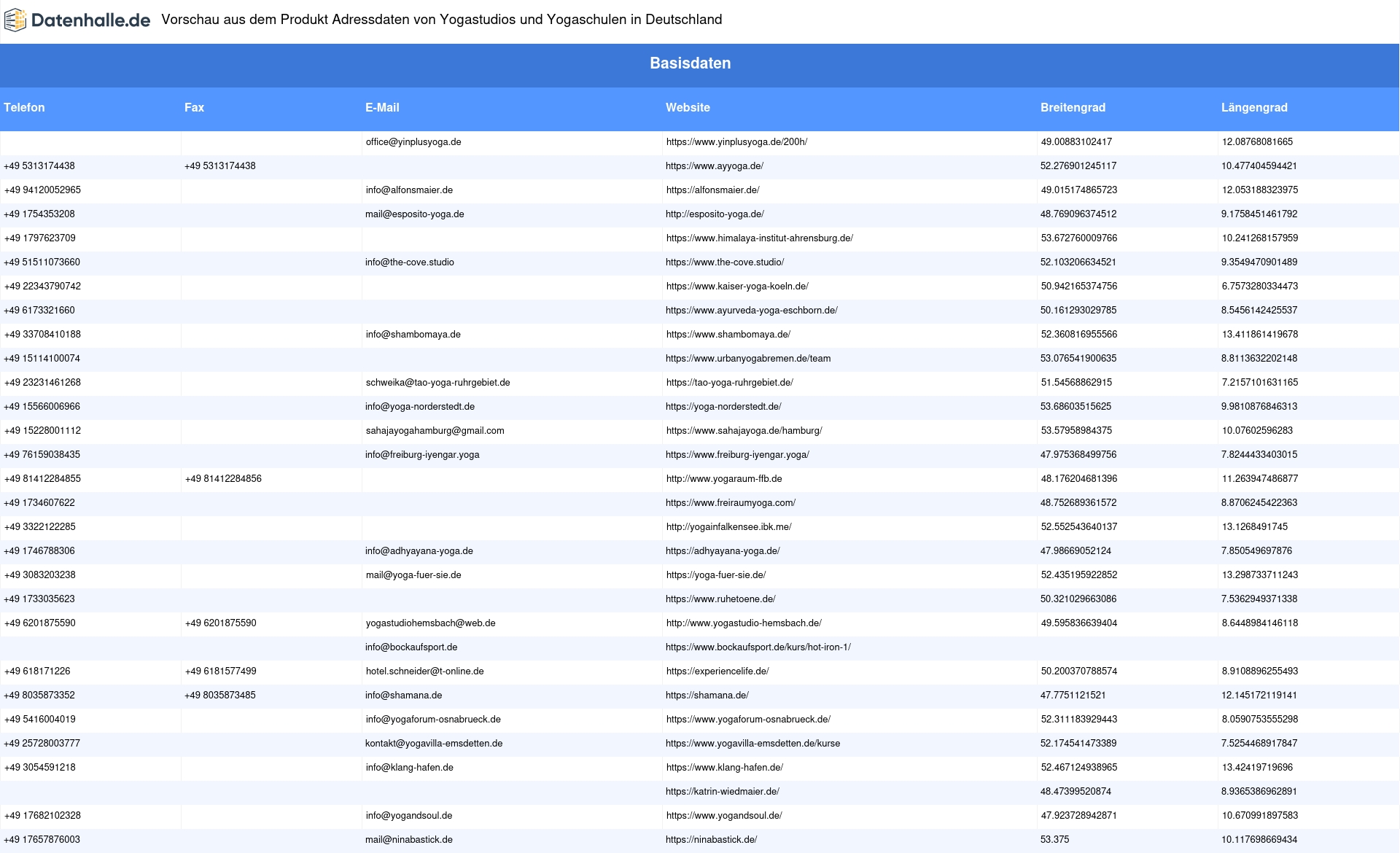Select phone +49 5313174438 in Telefon column
Screen dimensions: 1400x853
pyautogui.click(x=39, y=166)
